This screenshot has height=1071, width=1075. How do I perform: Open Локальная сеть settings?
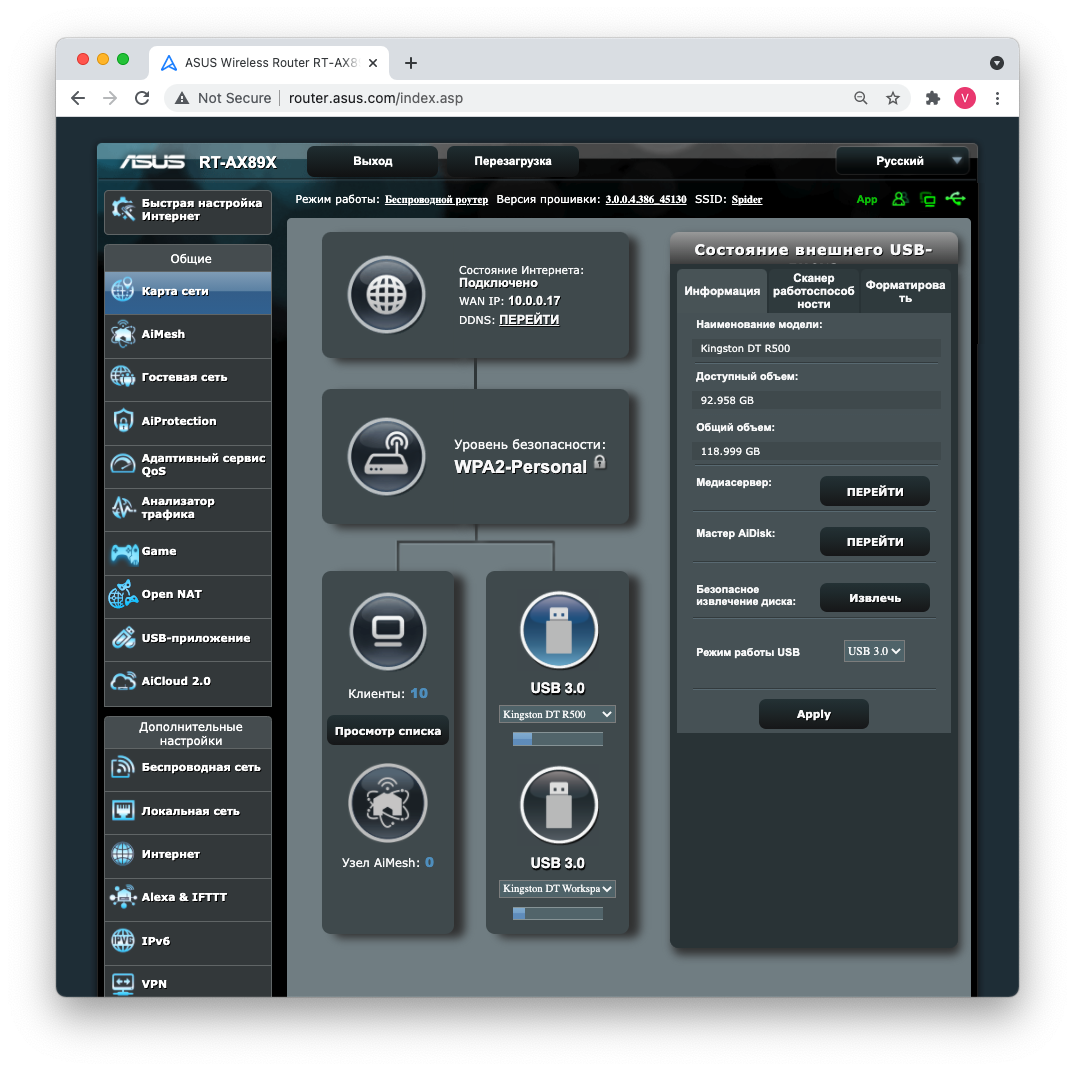[x=188, y=812]
